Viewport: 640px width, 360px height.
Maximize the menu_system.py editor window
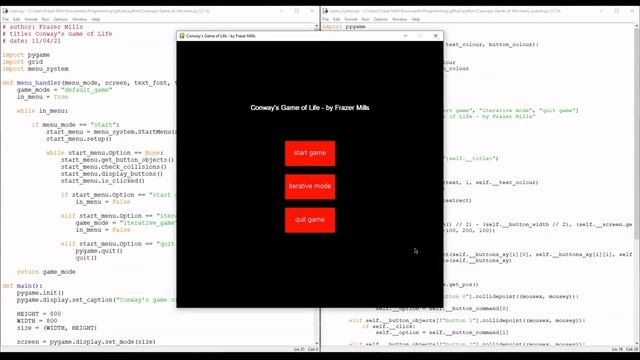(617, 11)
